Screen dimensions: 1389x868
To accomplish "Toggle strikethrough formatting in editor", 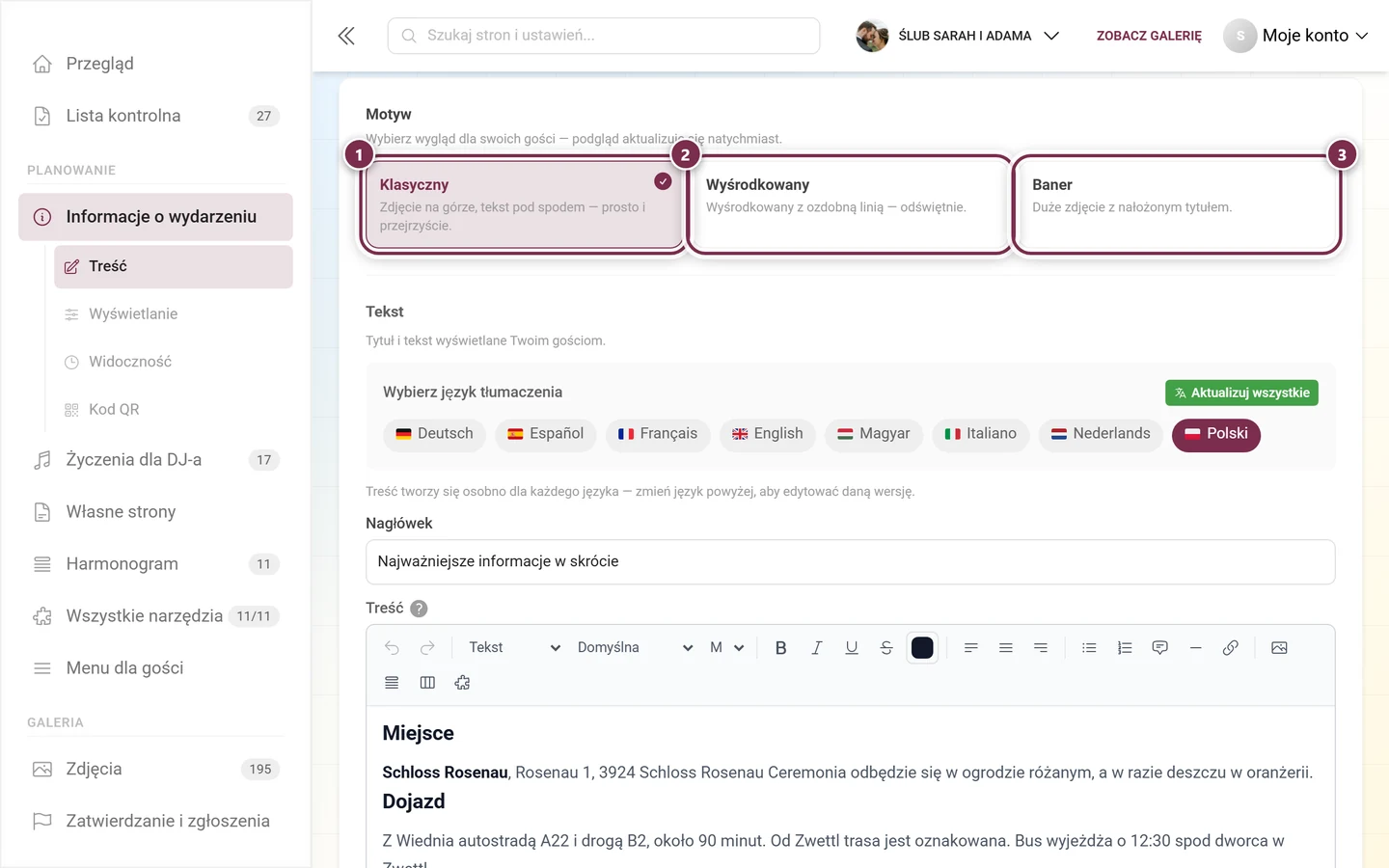I will pos(886,648).
